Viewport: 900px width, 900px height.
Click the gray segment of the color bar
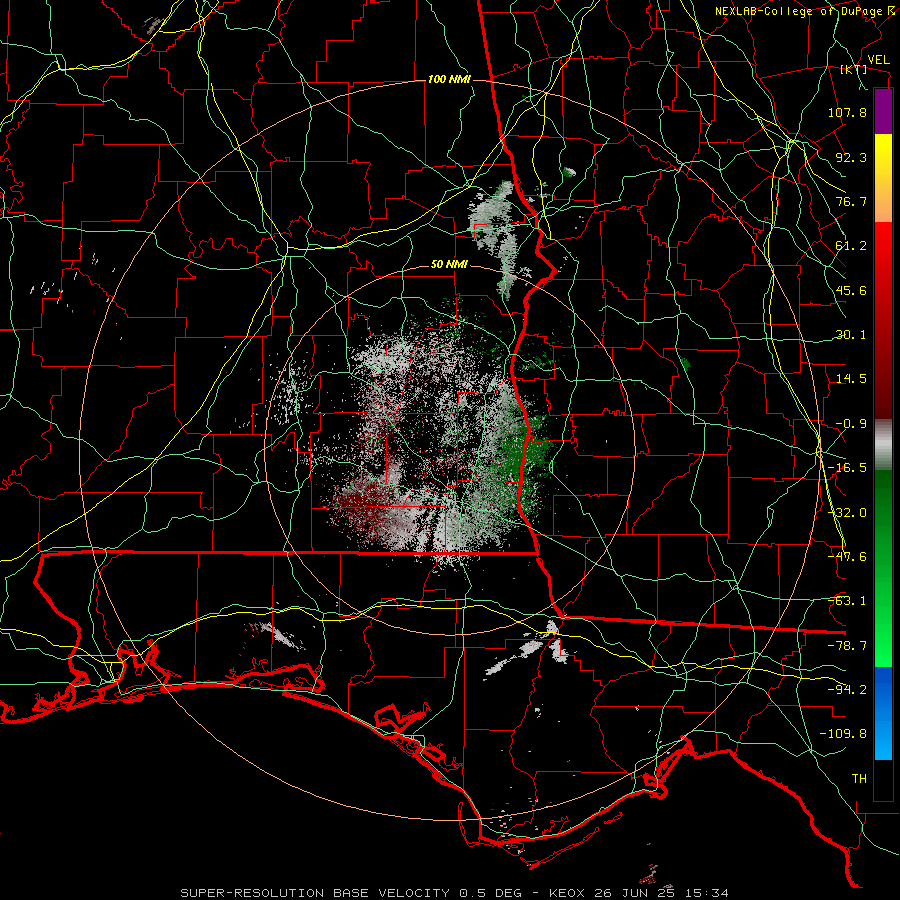click(x=883, y=445)
